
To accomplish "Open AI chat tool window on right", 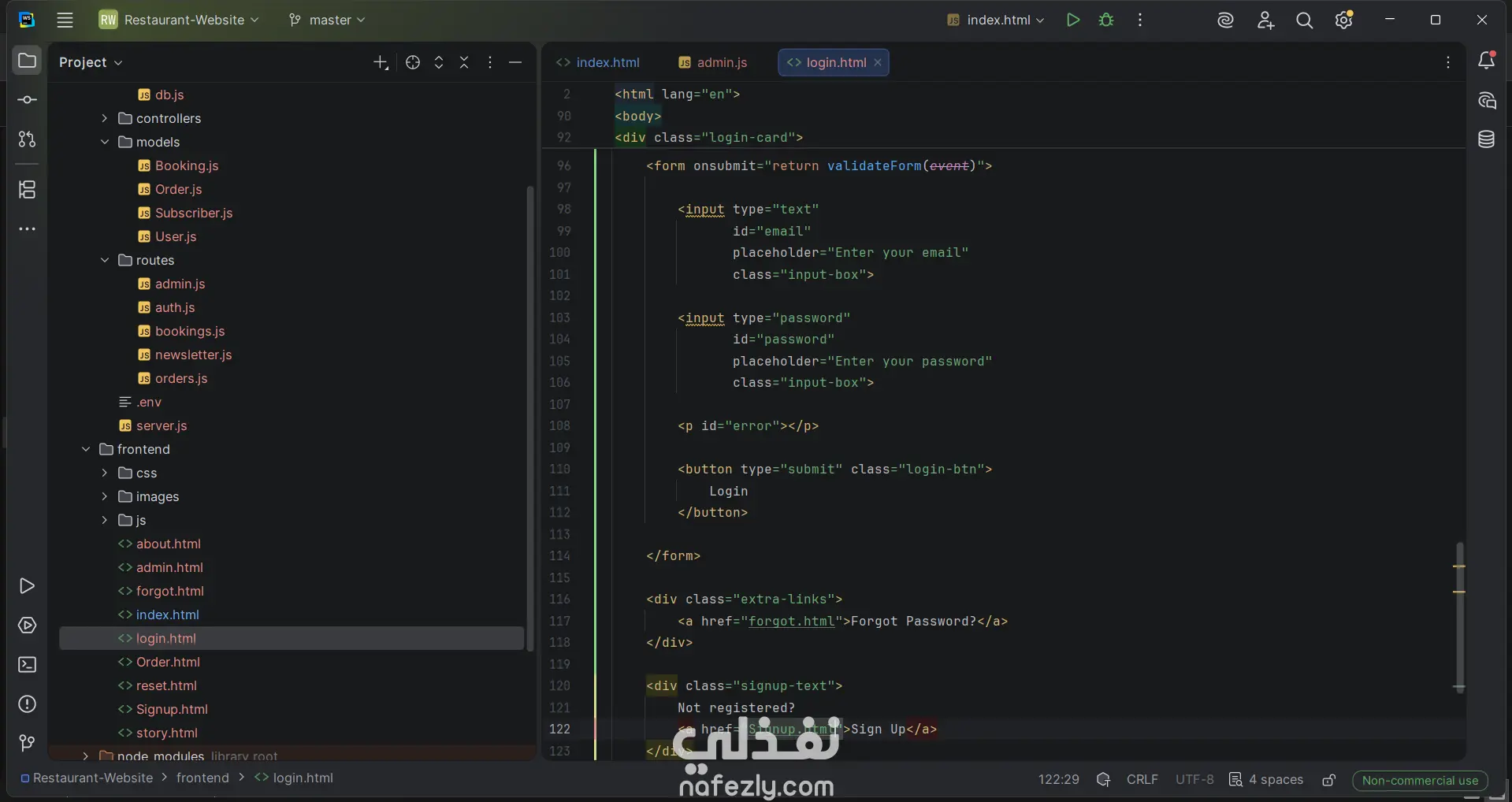I will pos(1487,100).
